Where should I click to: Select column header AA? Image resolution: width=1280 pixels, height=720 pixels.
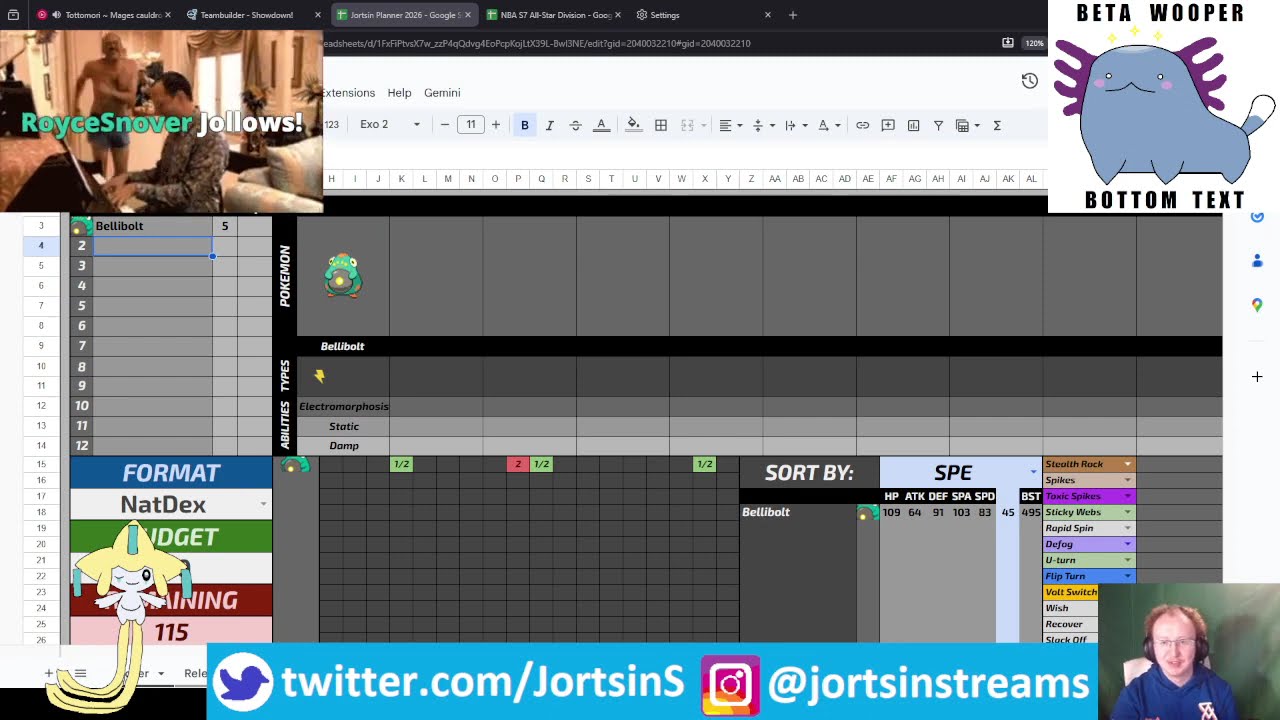[774, 179]
